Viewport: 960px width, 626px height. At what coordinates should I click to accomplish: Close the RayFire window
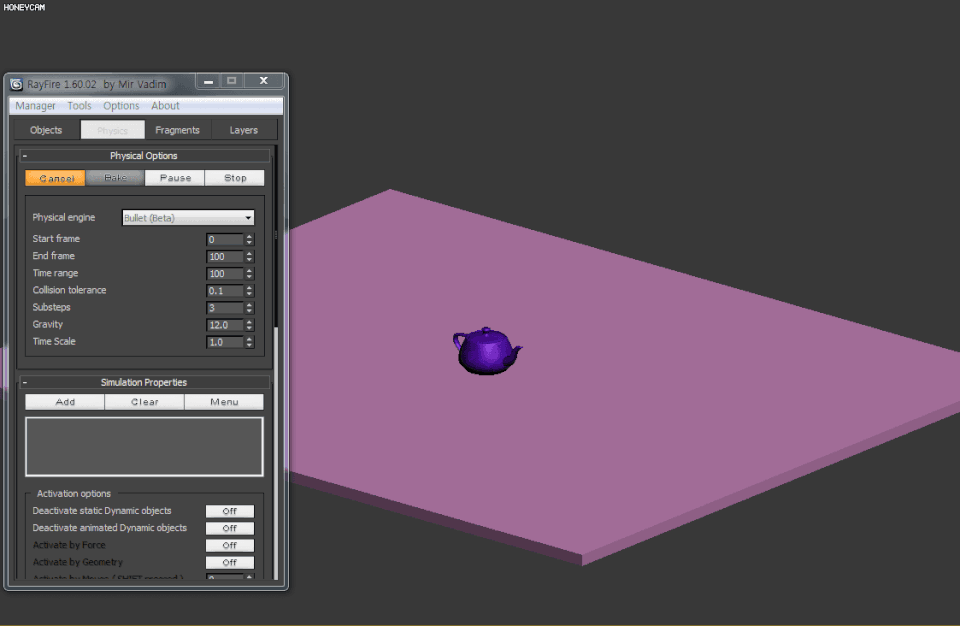264,81
